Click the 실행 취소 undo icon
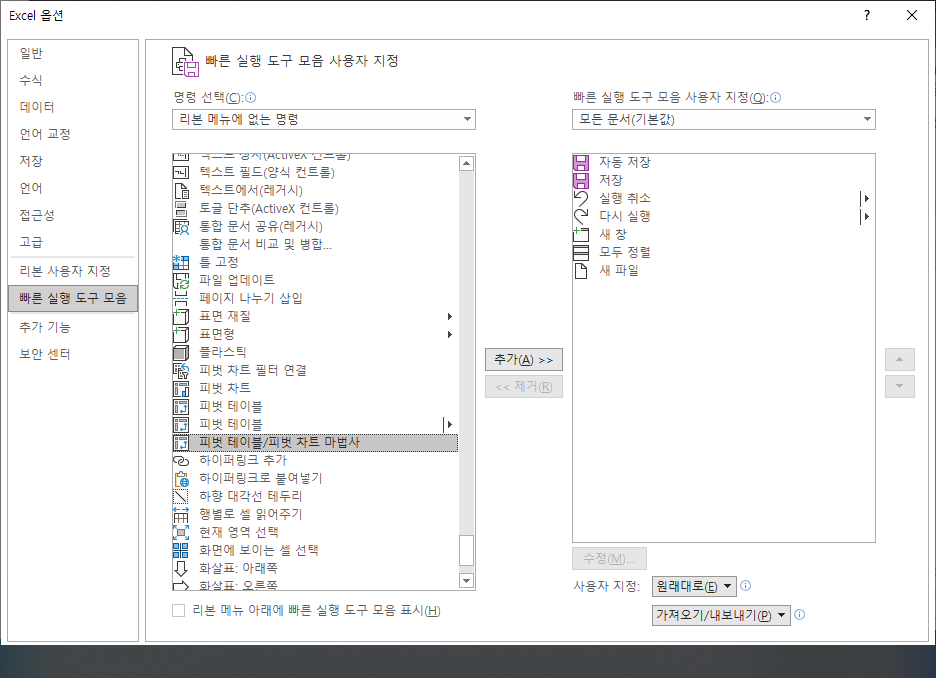Screen dimensions: 936x678 click(581, 198)
